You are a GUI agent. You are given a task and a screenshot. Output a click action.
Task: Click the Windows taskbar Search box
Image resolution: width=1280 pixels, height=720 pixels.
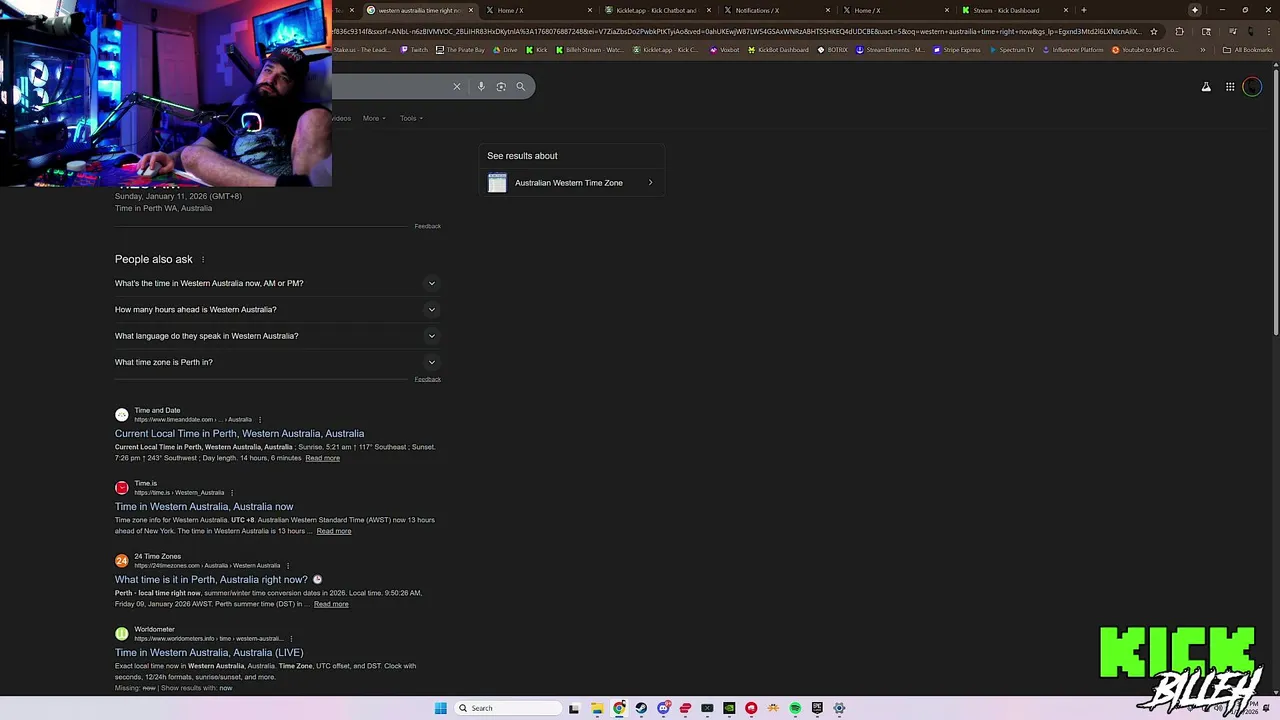[x=508, y=708]
